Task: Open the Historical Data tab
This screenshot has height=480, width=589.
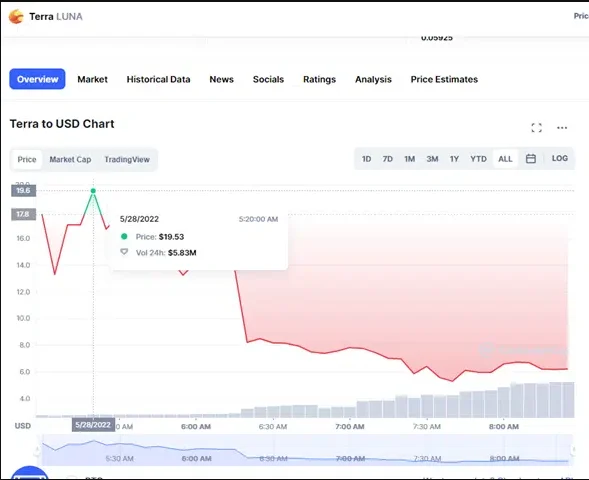Action: (x=158, y=79)
